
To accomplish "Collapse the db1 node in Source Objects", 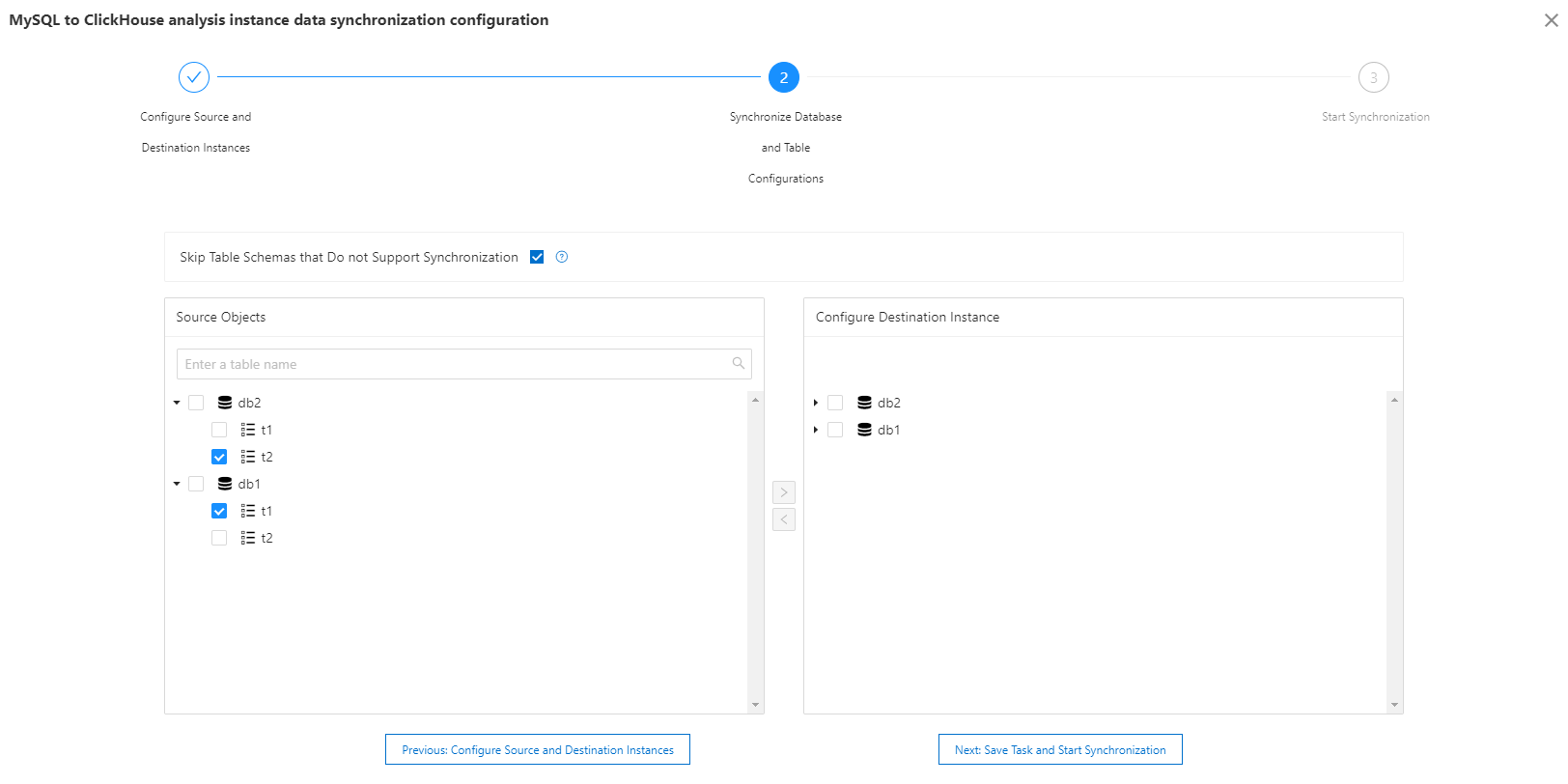I will [x=177, y=484].
